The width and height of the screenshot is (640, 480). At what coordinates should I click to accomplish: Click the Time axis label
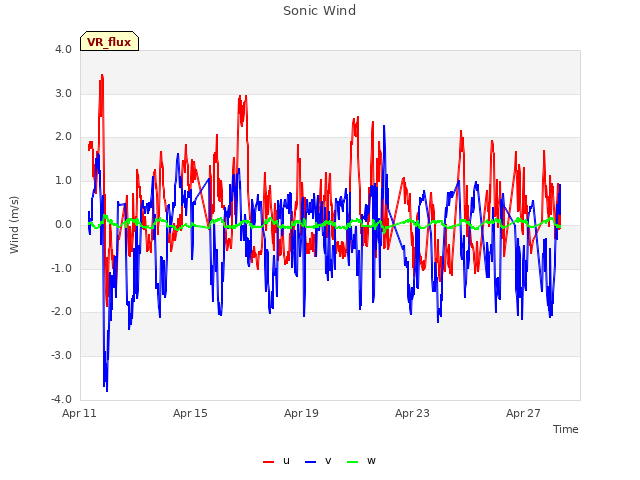pyautogui.click(x=565, y=429)
